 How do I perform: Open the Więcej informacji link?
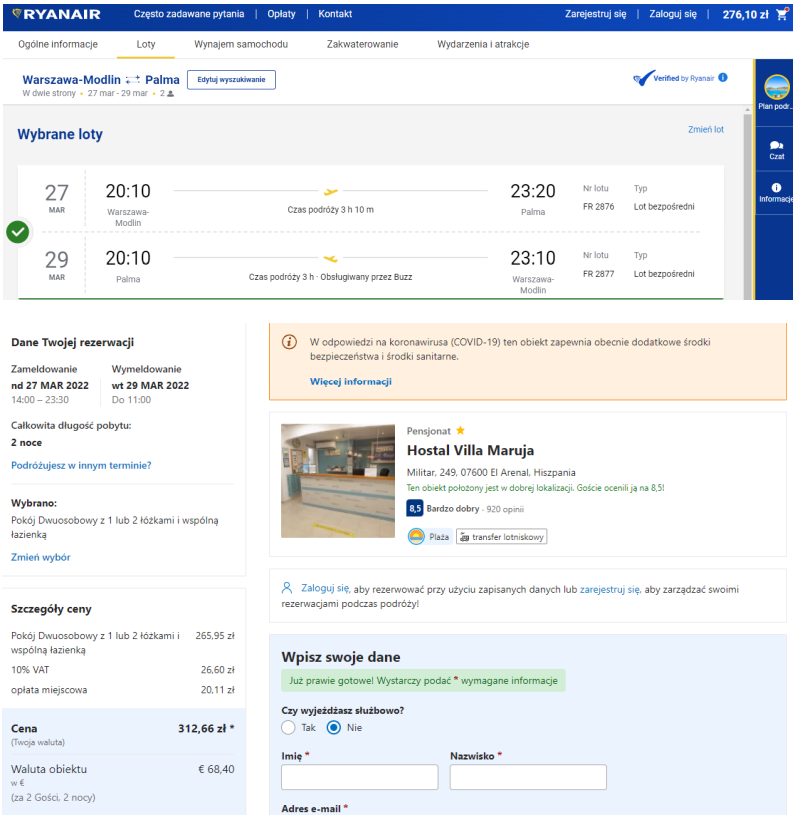[x=351, y=381]
